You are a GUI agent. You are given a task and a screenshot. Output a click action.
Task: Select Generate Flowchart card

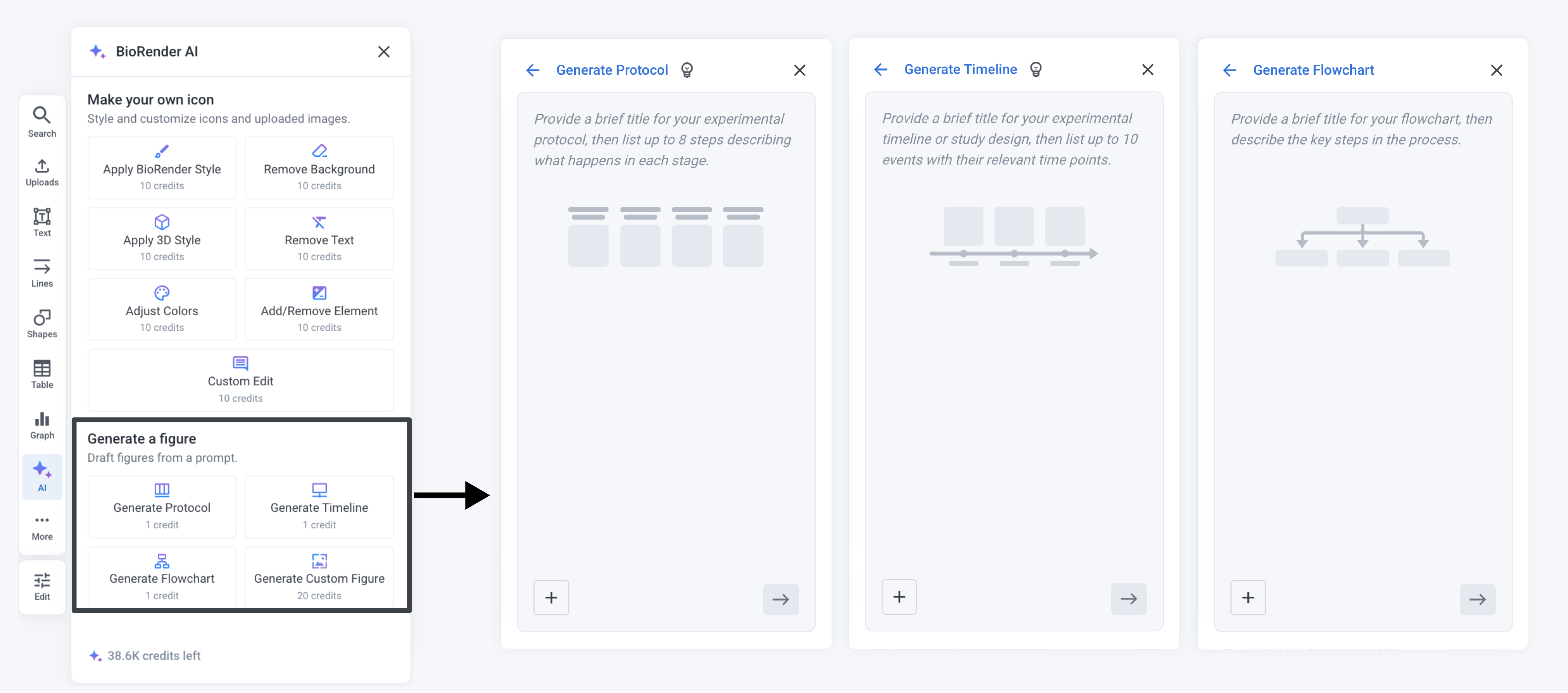(x=162, y=576)
